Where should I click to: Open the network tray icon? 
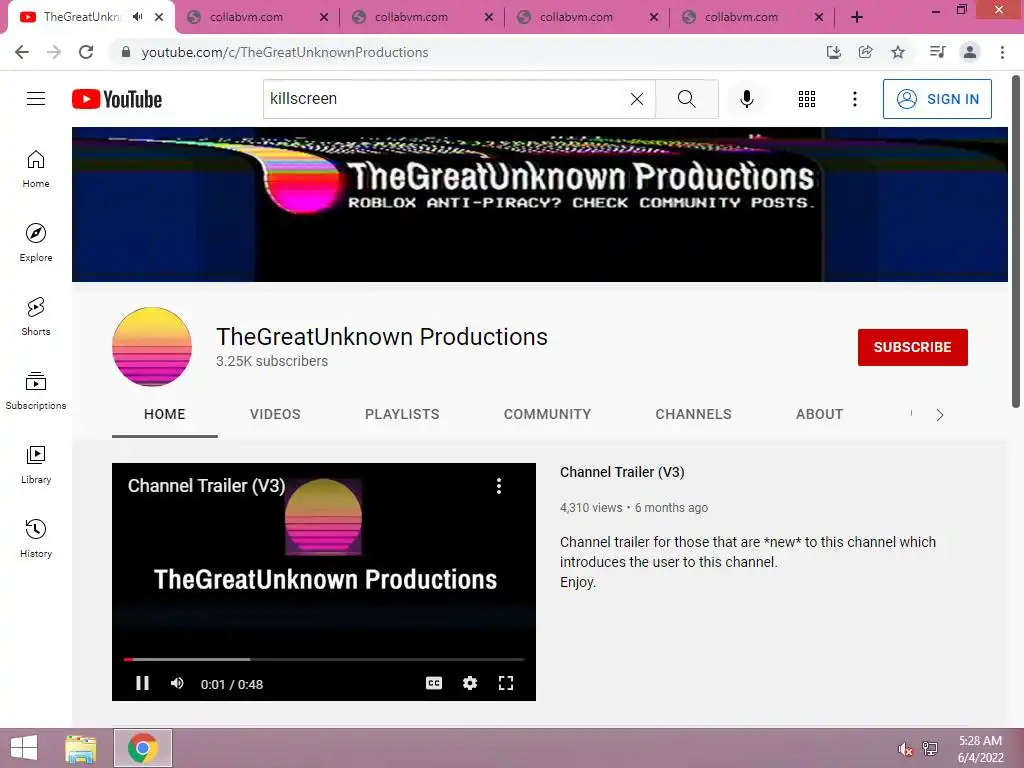tap(930, 748)
